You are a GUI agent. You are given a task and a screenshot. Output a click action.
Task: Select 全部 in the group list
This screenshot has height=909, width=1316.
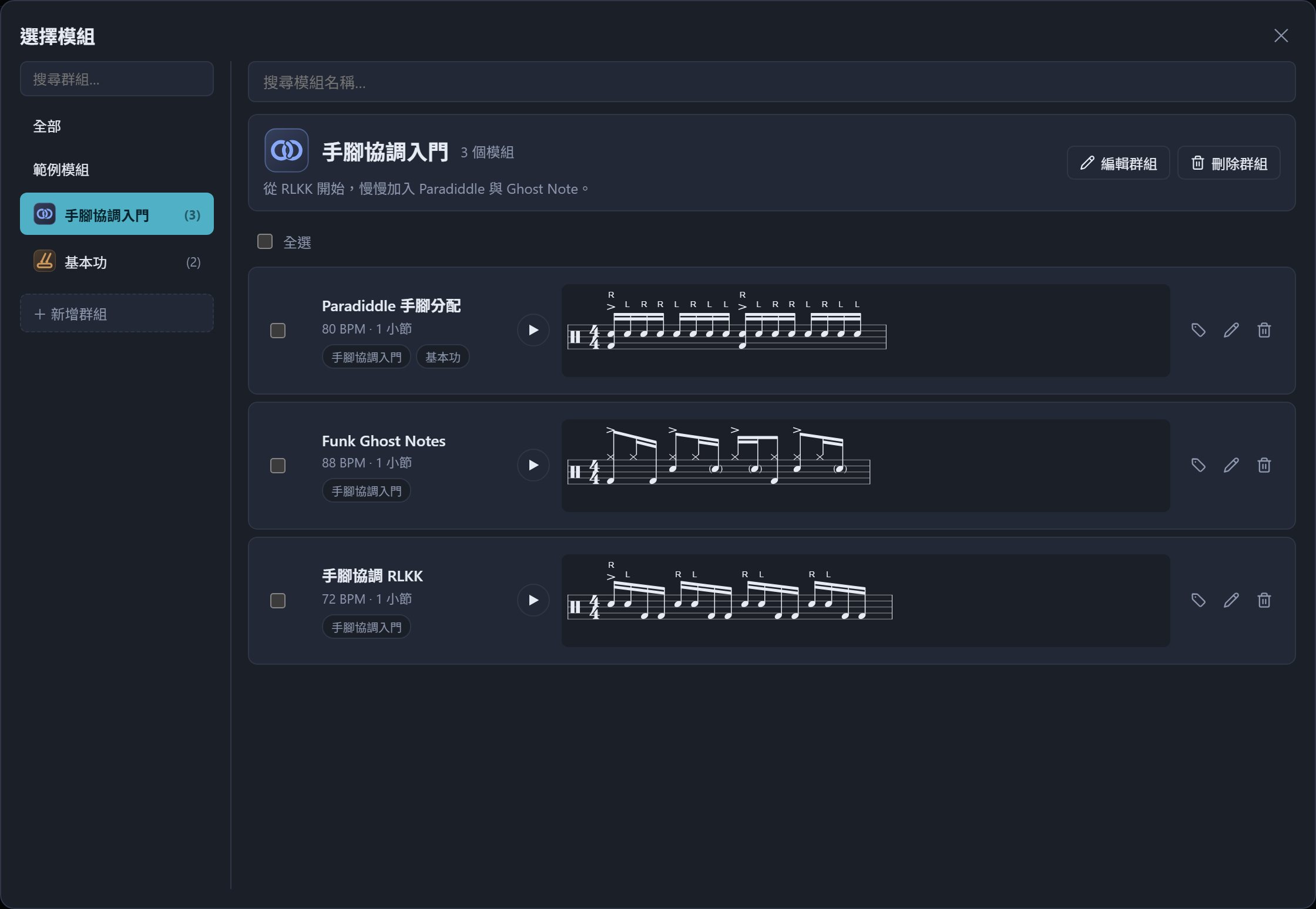tap(117, 126)
